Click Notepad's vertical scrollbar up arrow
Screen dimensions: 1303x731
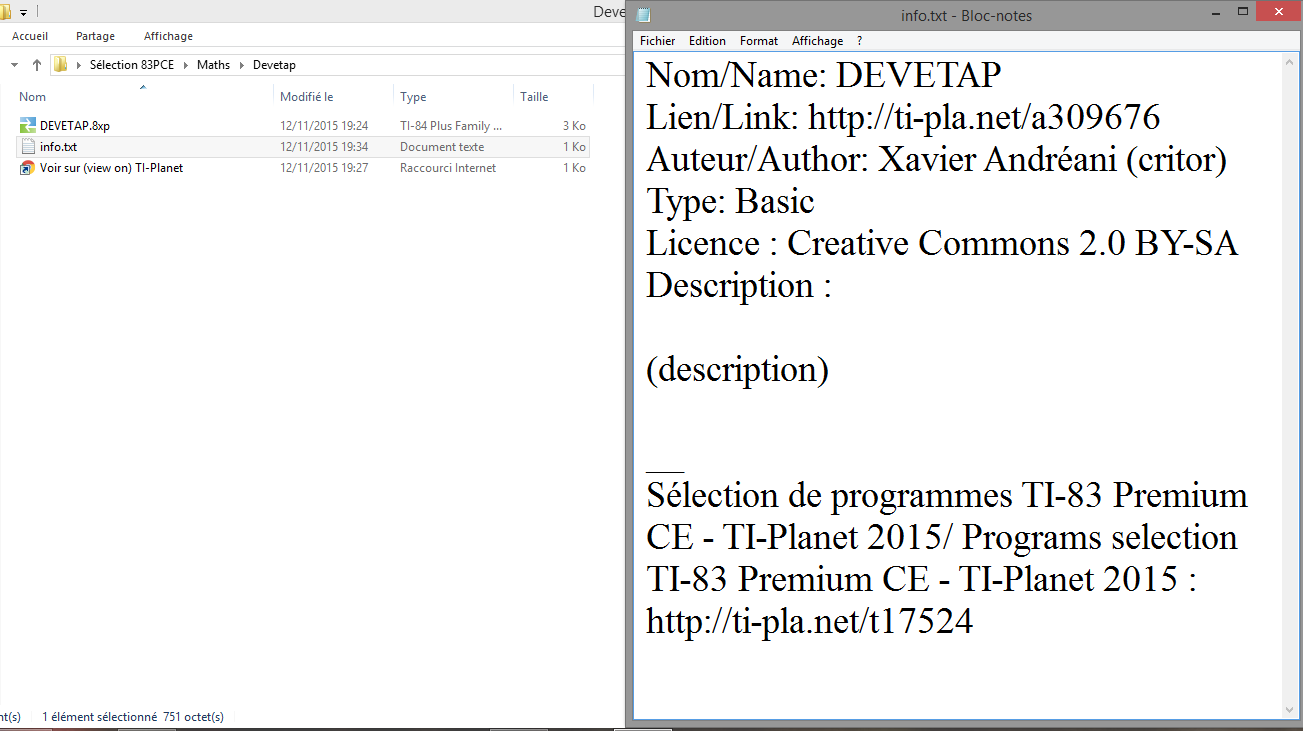tap(1291, 62)
